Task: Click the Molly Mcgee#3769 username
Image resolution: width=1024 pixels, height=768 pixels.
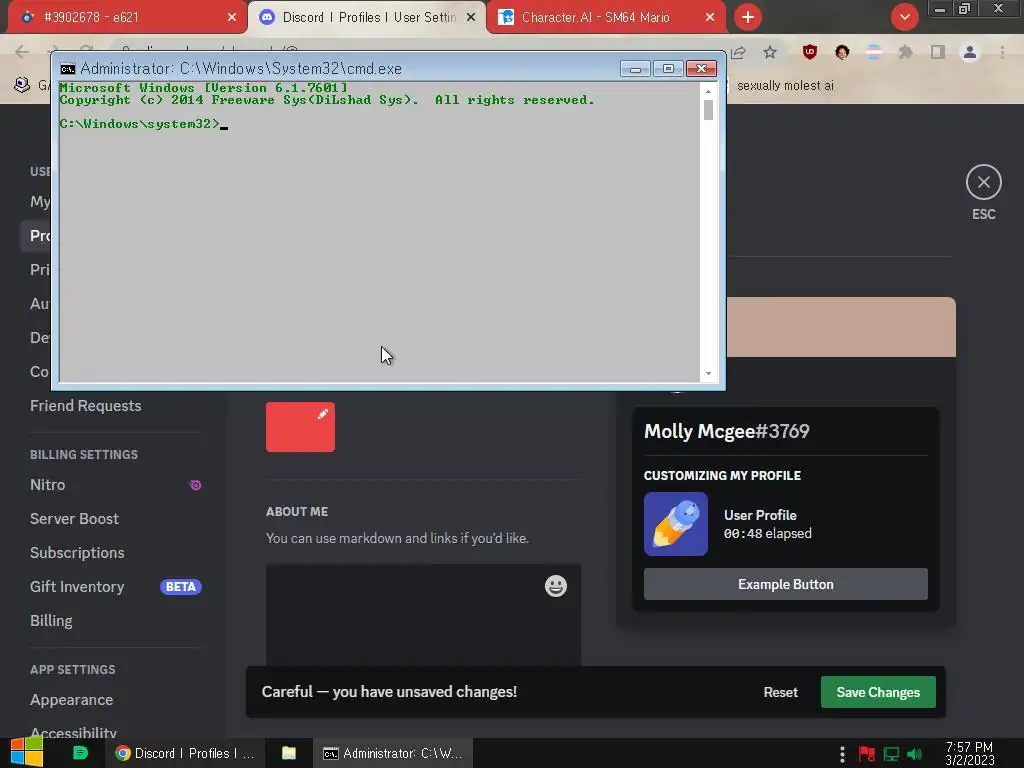Action: tap(726, 431)
